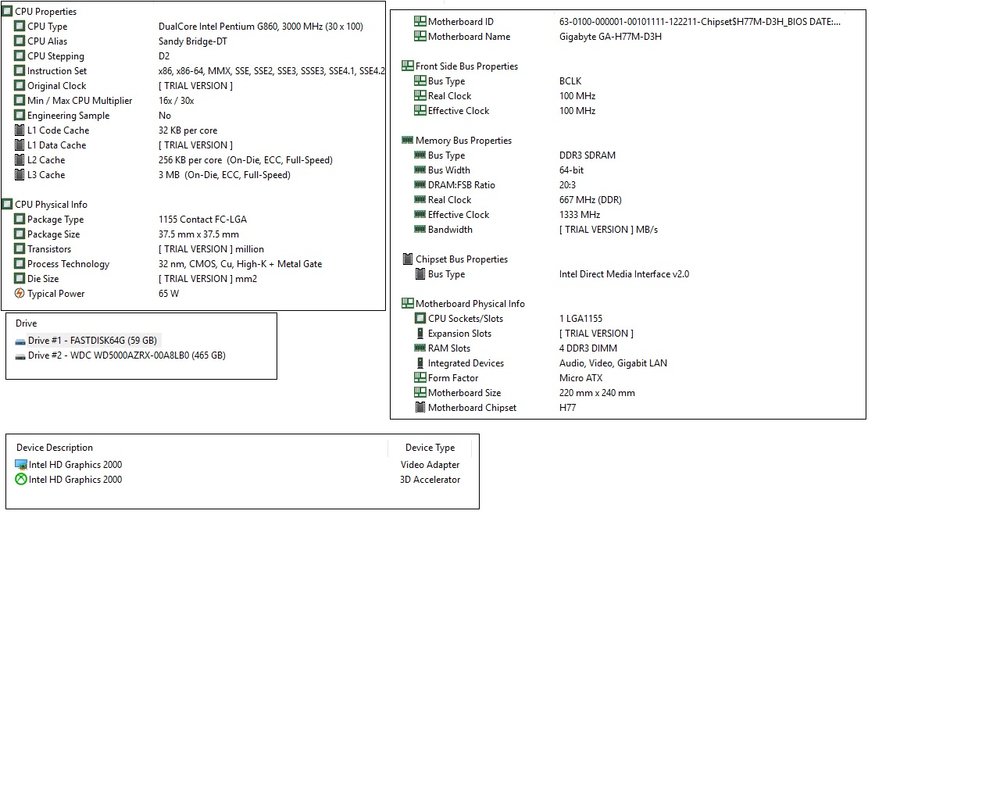1000x800 pixels.
Task: Click the Transistors label
Action: tap(49, 249)
